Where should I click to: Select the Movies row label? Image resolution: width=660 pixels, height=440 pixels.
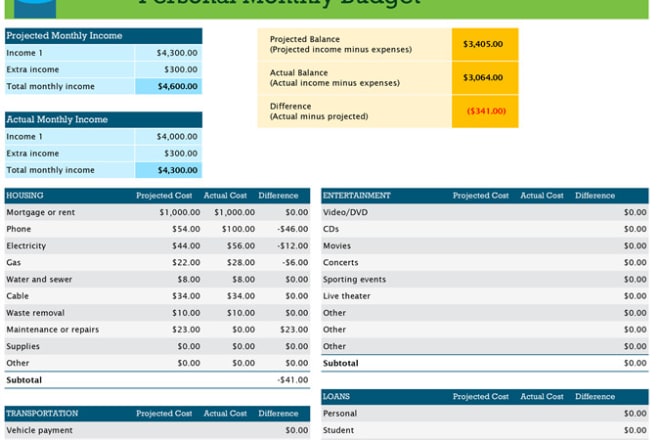click(337, 246)
